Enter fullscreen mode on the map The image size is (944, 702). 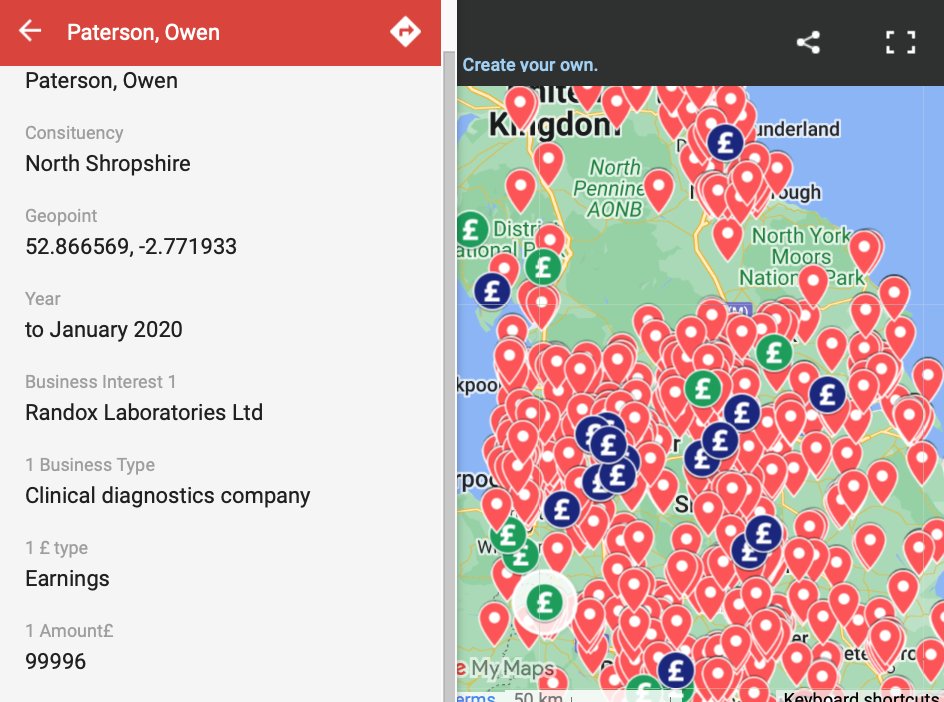point(899,42)
